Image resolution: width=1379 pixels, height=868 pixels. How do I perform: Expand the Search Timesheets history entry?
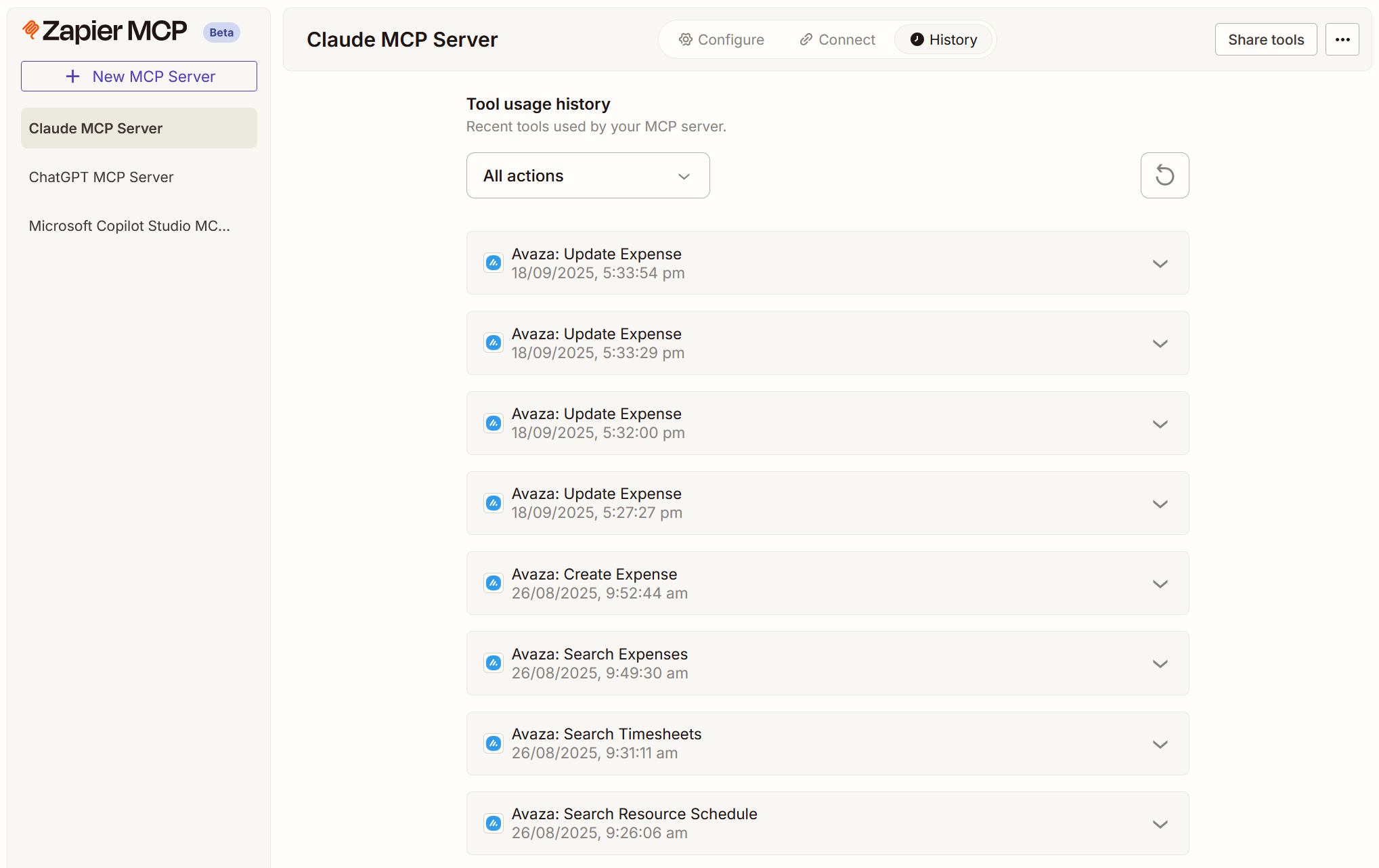coord(1160,743)
